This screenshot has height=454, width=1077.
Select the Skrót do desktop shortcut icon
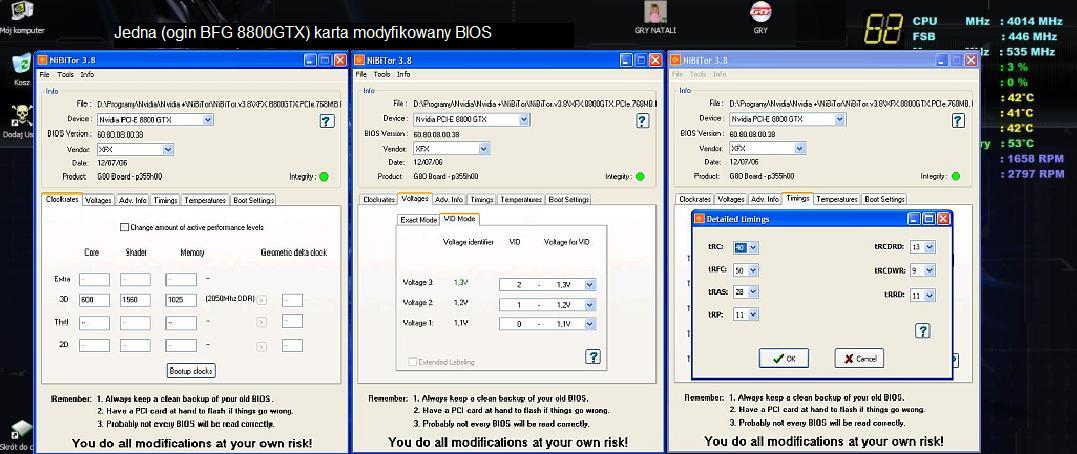[x=19, y=437]
